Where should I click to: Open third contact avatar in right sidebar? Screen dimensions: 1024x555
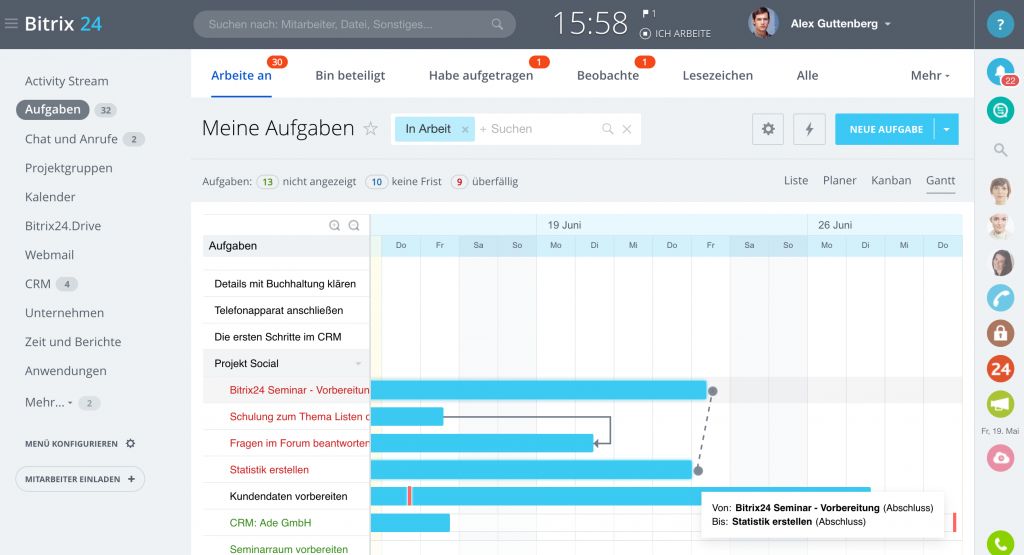tap(1000, 262)
